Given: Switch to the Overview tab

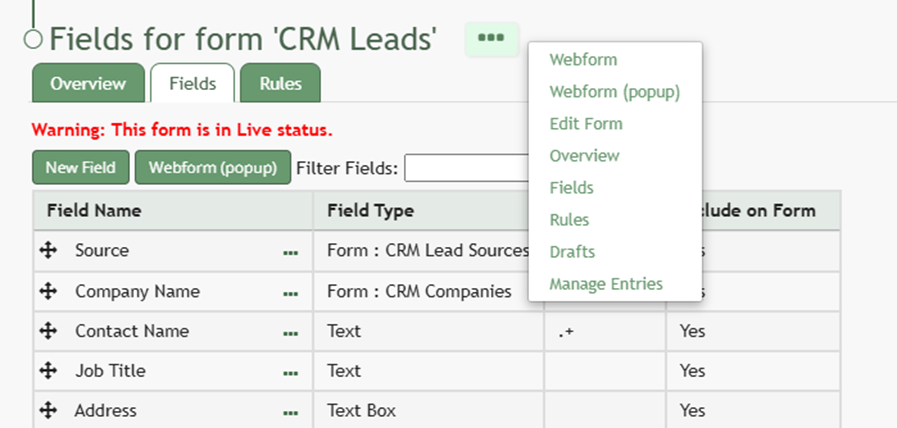Looking at the screenshot, I should pyautogui.click(x=88, y=84).
